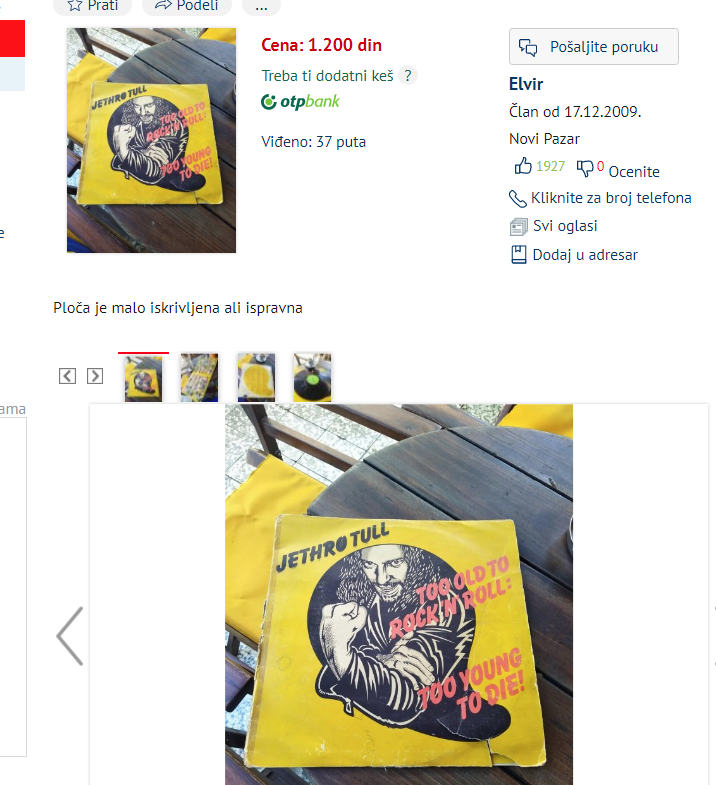Click the Svi oglasi listings icon

point(518,227)
